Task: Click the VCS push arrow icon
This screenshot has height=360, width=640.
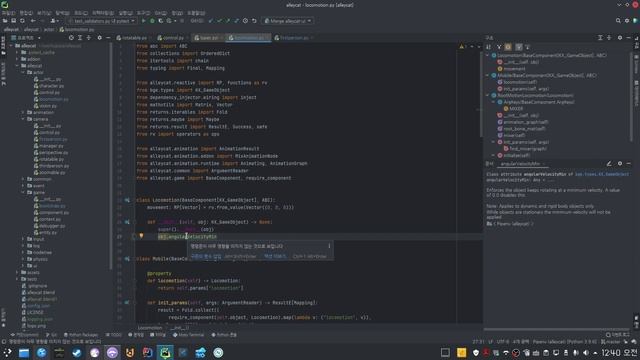Action: [228, 21]
